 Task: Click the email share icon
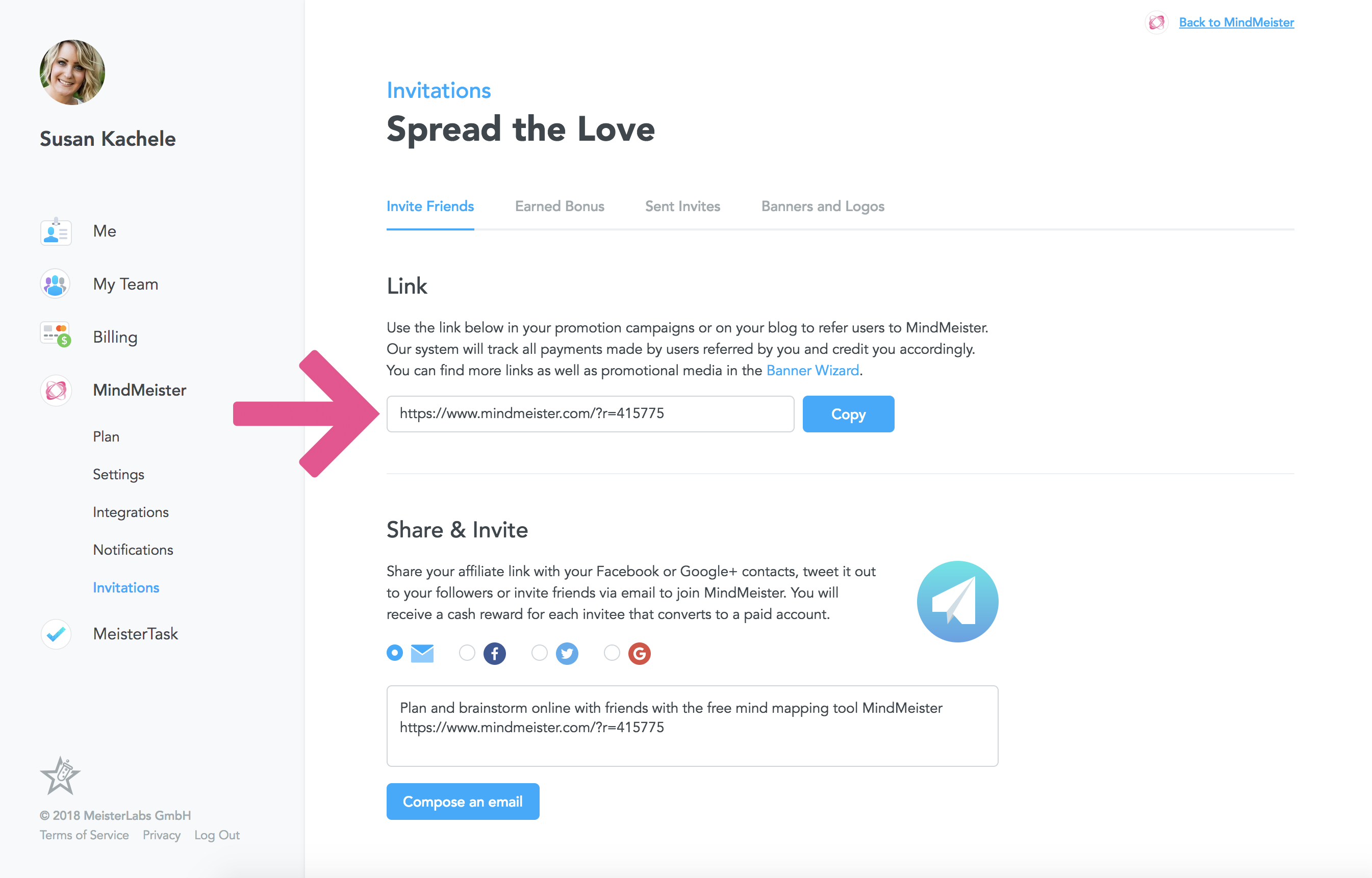point(421,653)
